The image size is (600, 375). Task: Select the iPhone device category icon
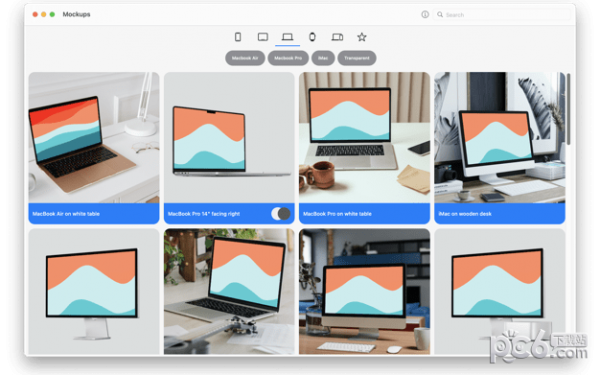[x=238, y=37]
